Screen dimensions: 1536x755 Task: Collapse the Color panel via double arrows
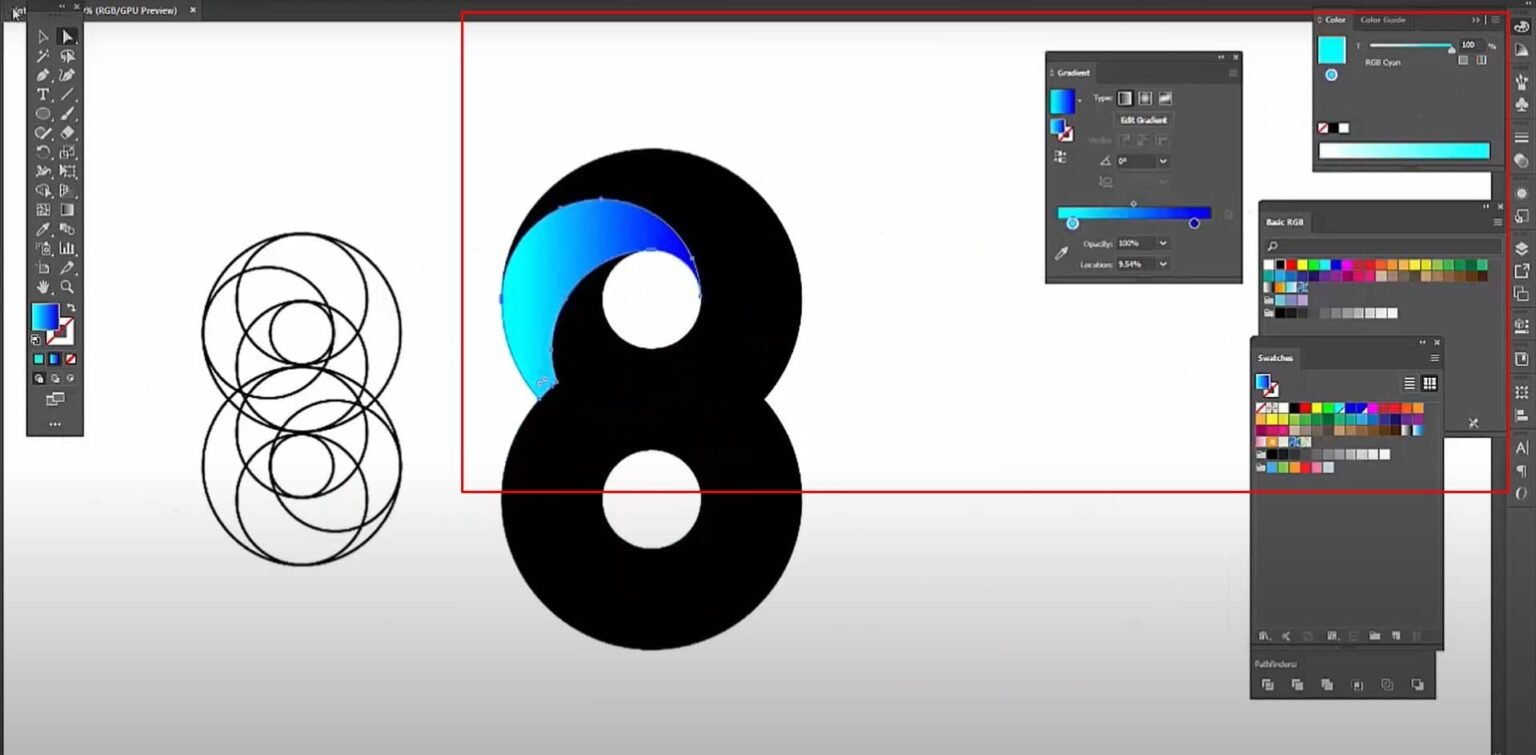coord(1476,19)
